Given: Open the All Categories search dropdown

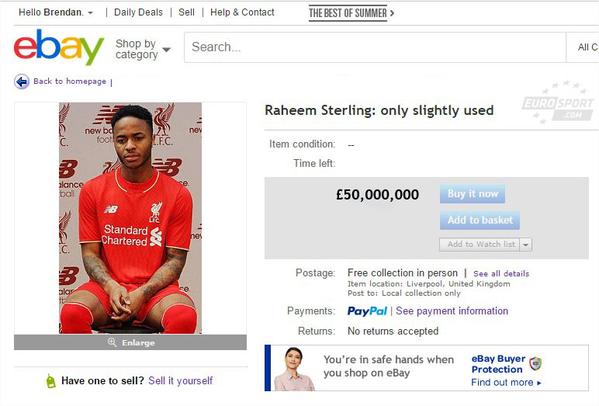Looking at the screenshot, I should (x=583, y=47).
